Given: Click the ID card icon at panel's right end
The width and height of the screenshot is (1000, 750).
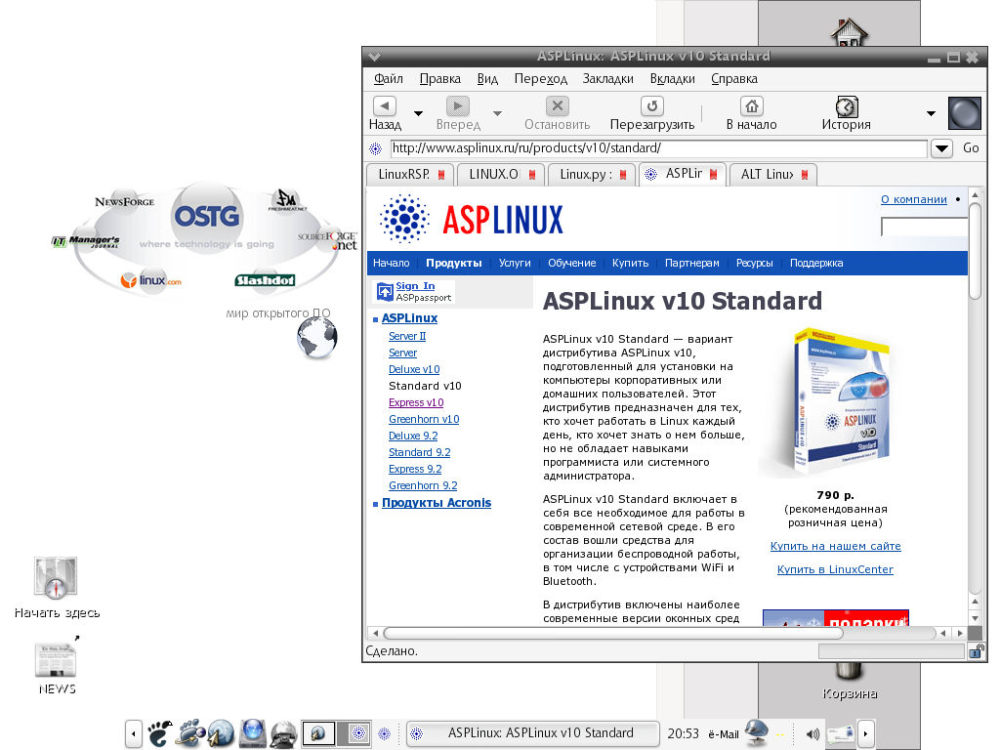Looking at the screenshot, I should [x=841, y=734].
